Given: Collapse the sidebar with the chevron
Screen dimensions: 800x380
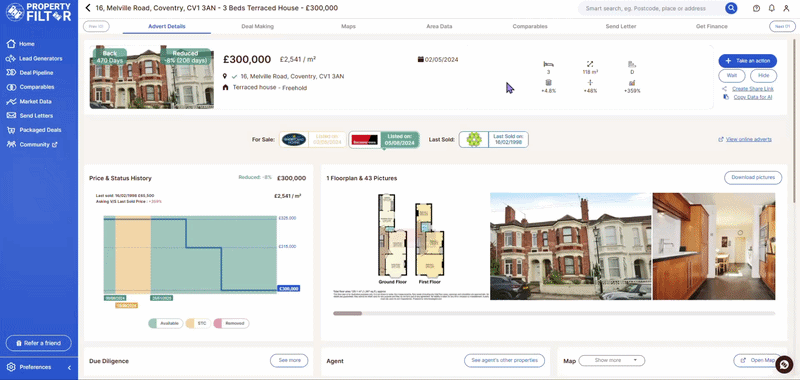Looking at the screenshot, I should [69, 367].
